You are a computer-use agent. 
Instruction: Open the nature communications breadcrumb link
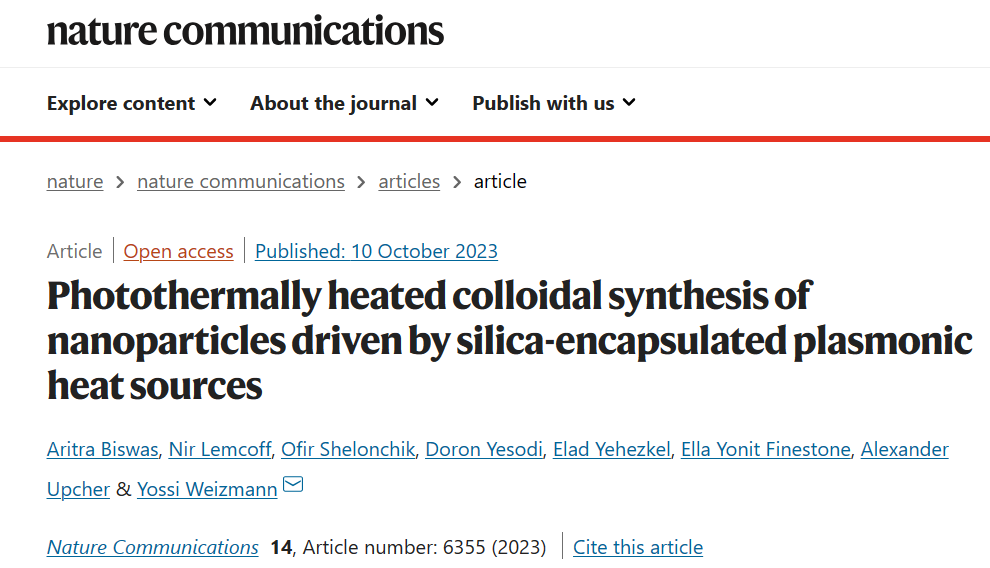[241, 181]
